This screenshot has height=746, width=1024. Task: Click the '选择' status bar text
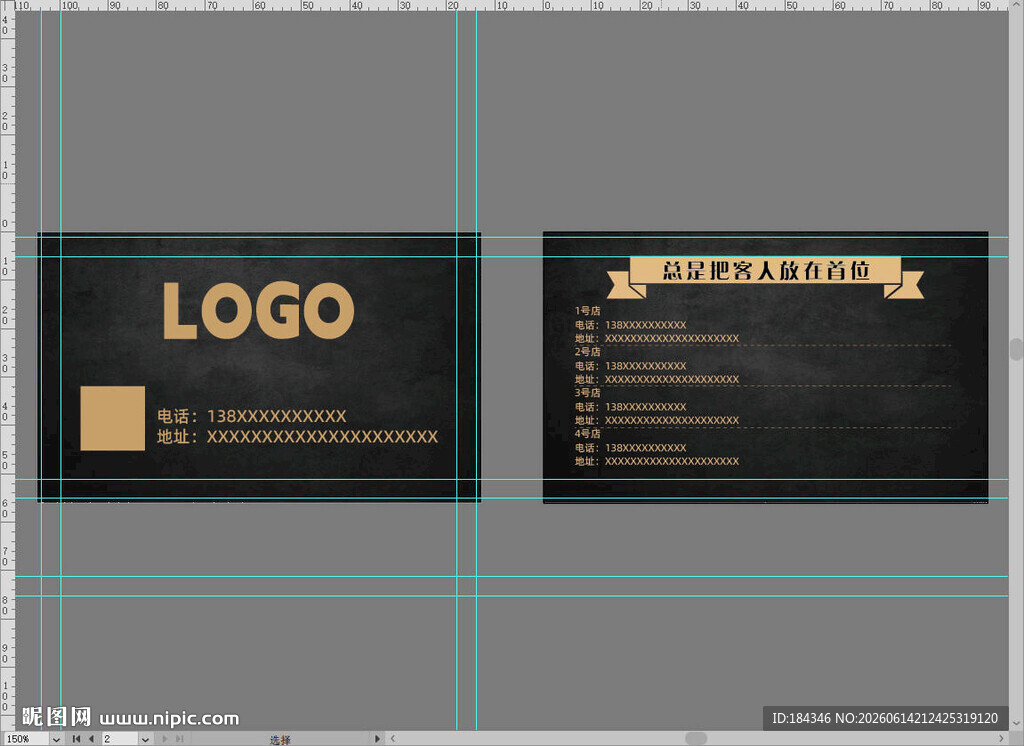(280, 739)
